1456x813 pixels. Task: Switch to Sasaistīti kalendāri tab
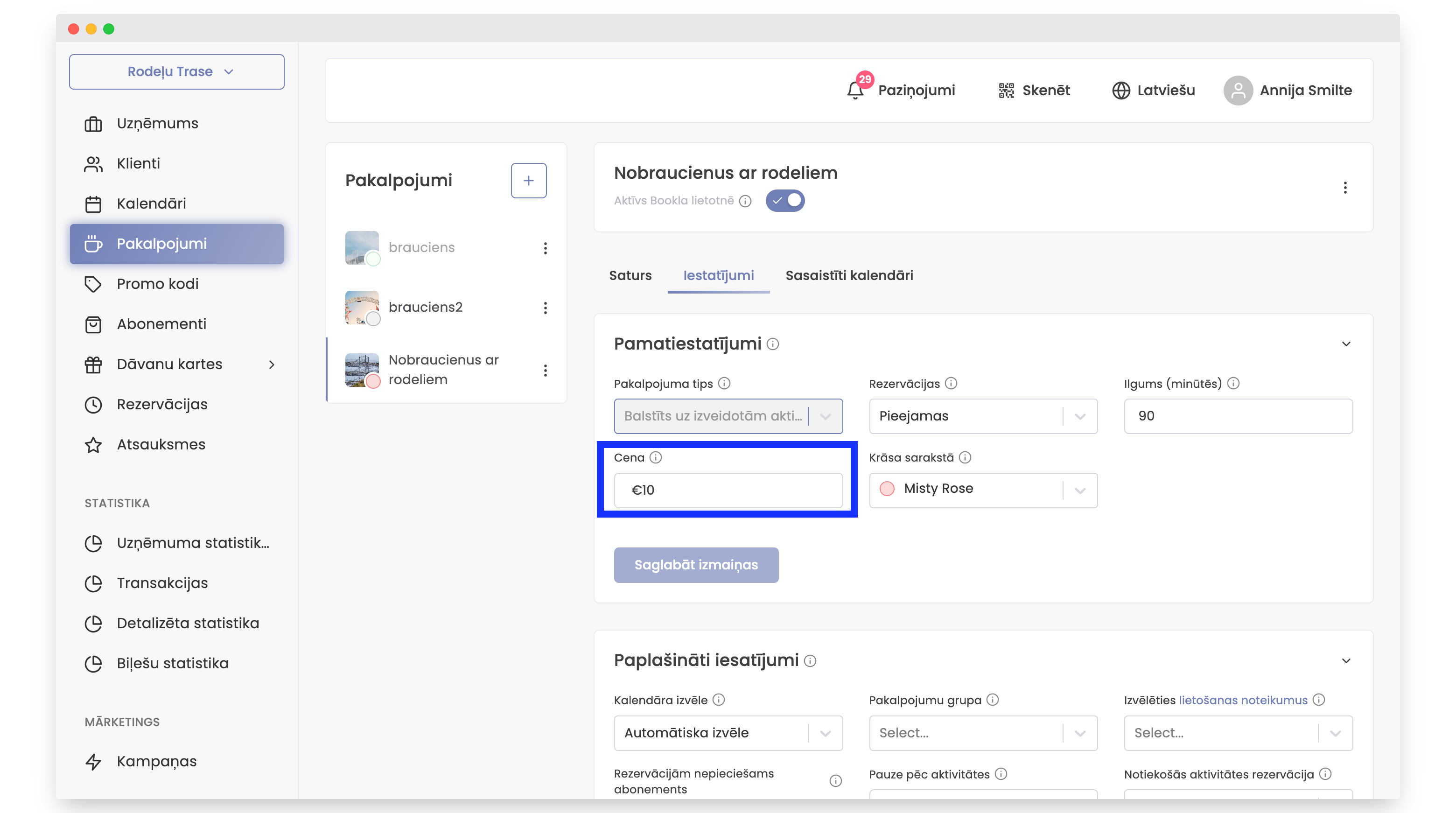click(849, 275)
